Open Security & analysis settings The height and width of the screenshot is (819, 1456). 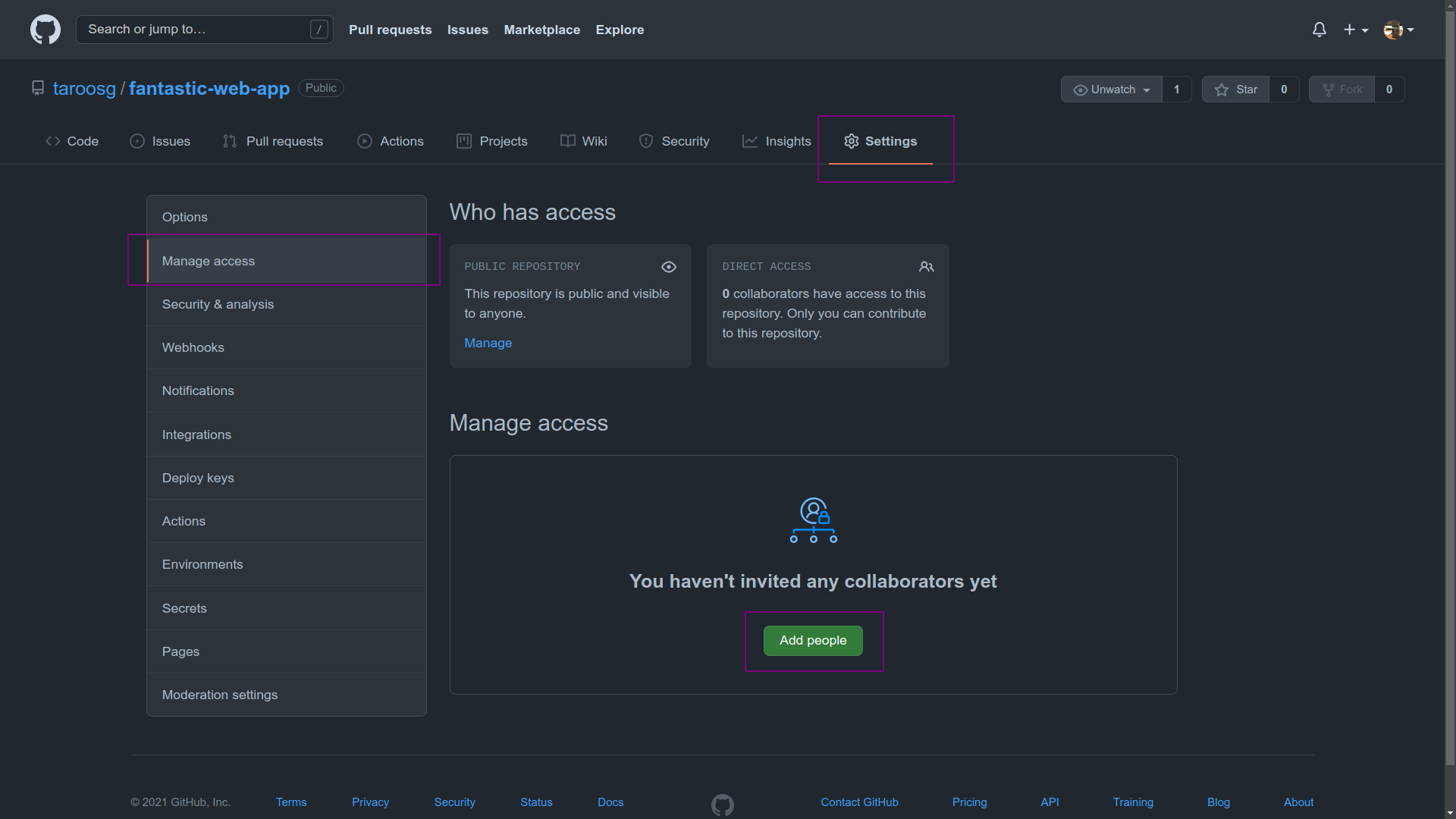pyautogui.click(x=287, y=304)
